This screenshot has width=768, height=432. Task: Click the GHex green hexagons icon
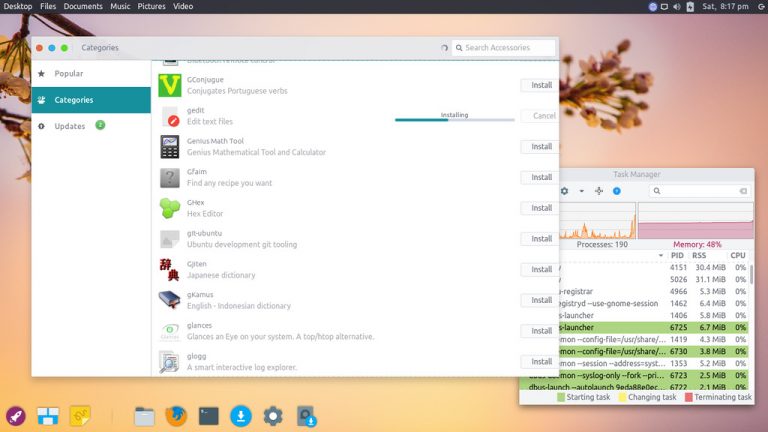click(x=169, y=208)
